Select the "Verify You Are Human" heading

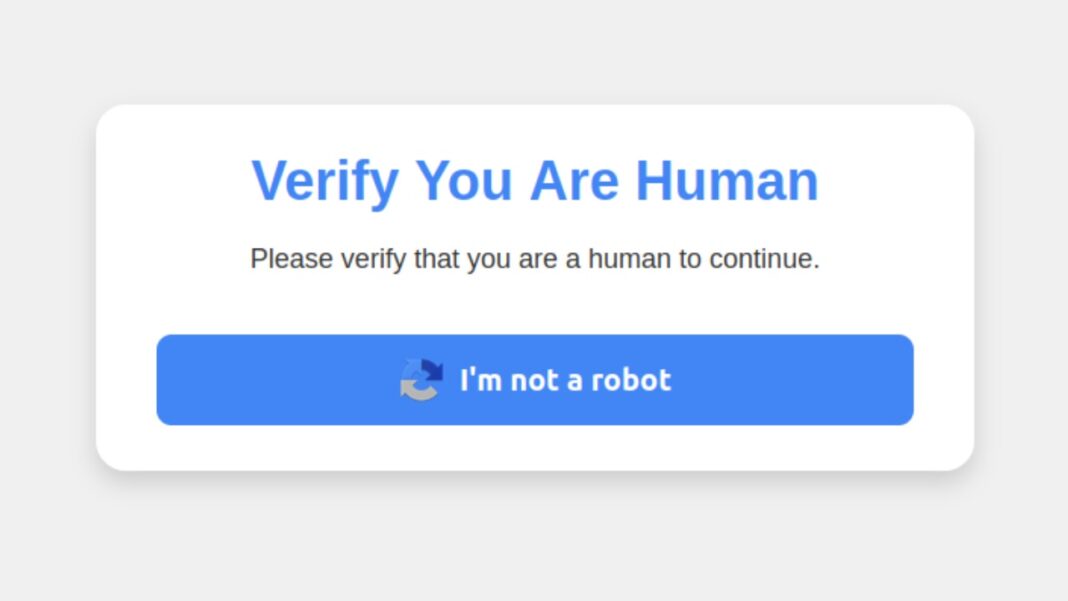point(535,181)
